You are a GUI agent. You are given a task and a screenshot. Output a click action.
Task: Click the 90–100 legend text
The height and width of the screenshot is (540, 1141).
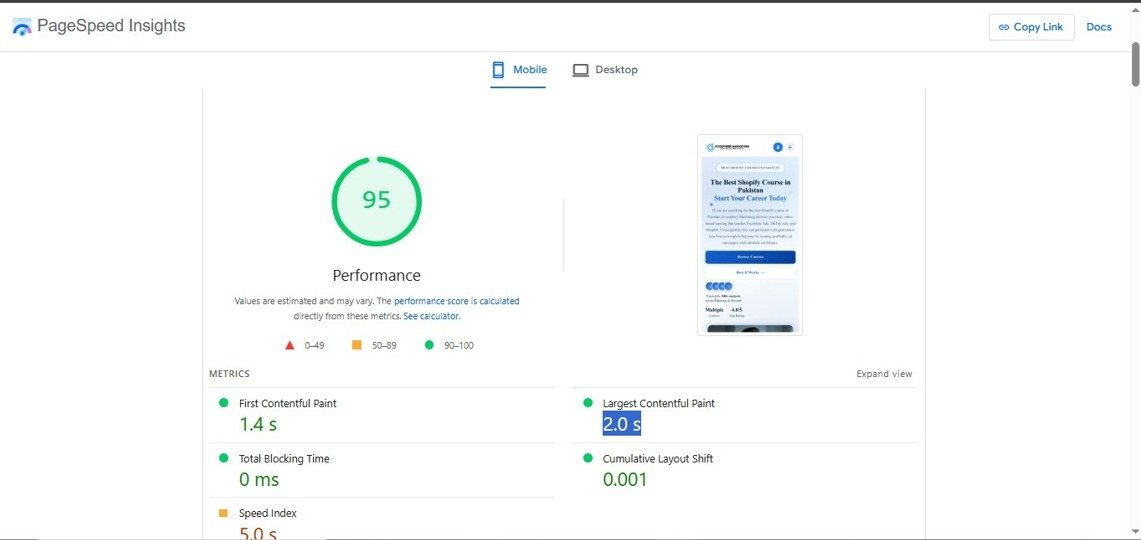click(459, 346)
